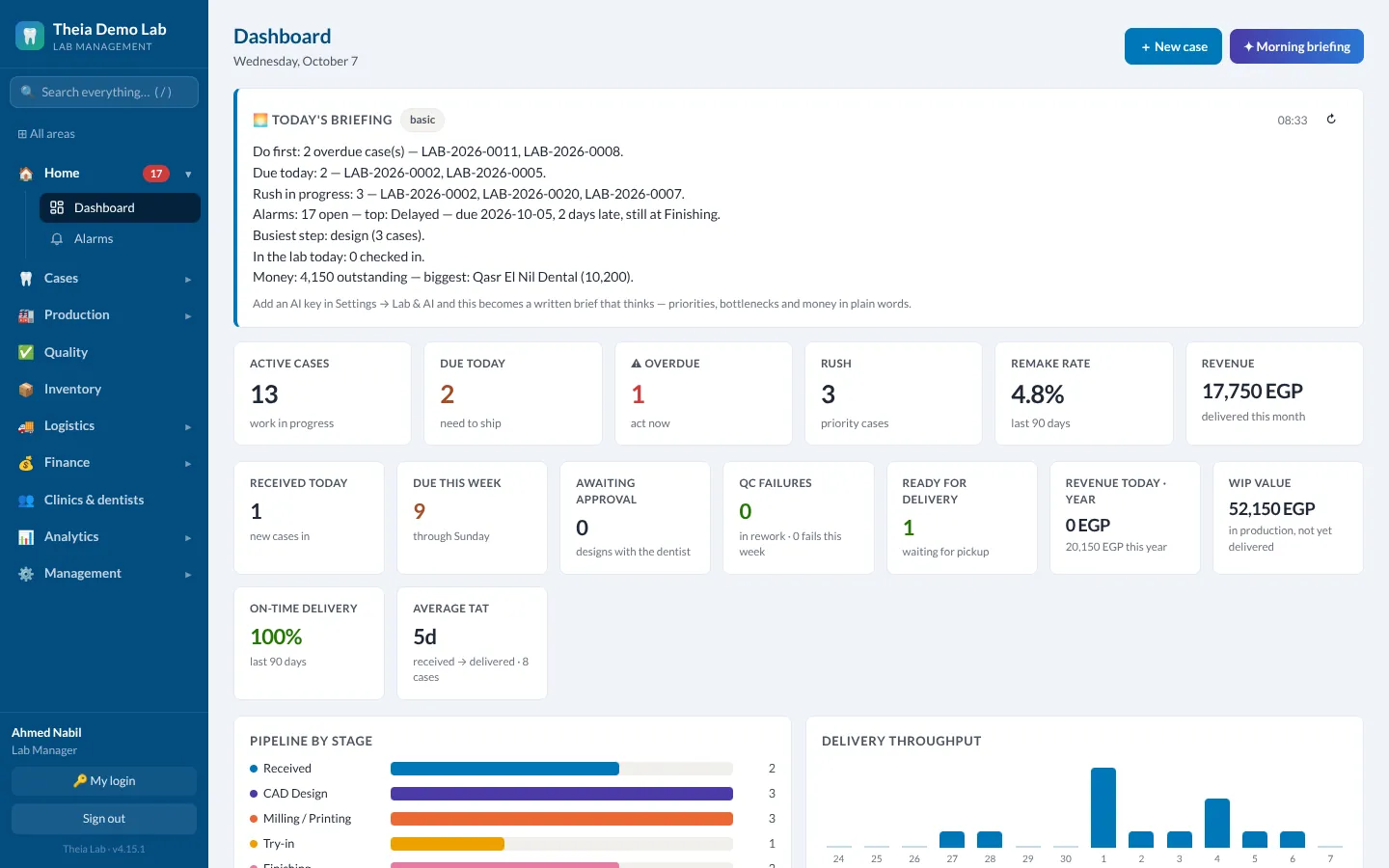The width and height of the screenshot is (1389, 868).
Task: Click the All areas link
Action: tap(46, 134)
